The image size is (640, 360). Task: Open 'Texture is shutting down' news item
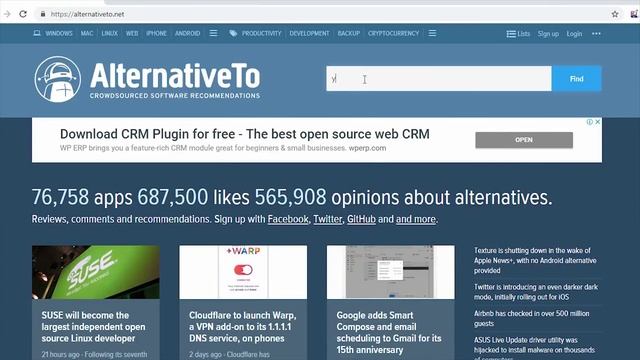(535, 260)
